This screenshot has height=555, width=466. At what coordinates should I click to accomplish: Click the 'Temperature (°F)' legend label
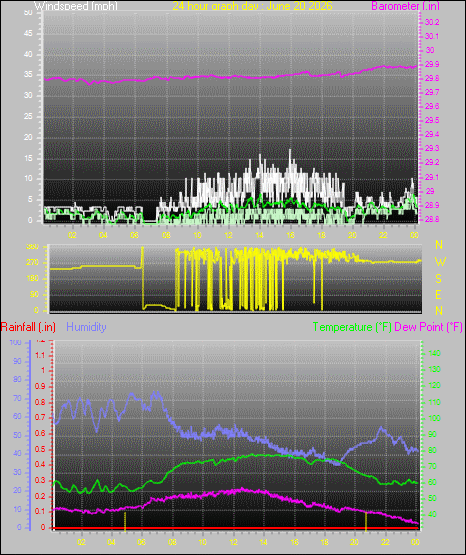(x=352, y=327)
